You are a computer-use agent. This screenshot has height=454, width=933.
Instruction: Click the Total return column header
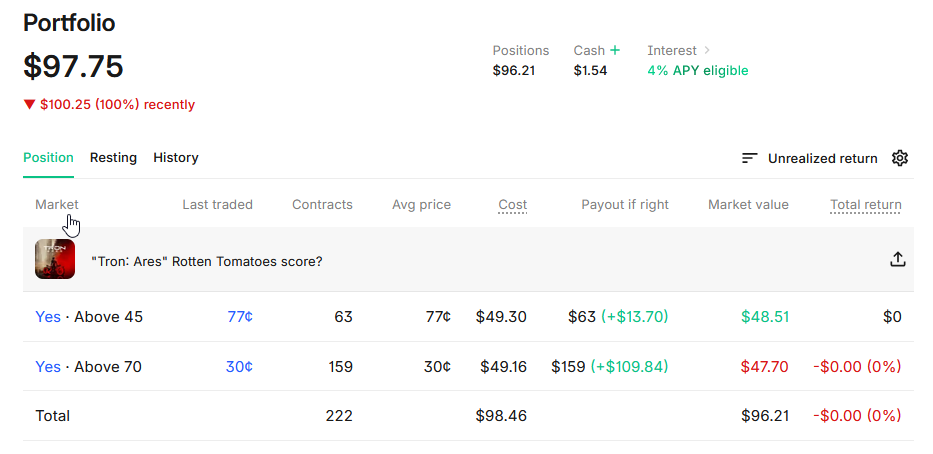point(865,205)
